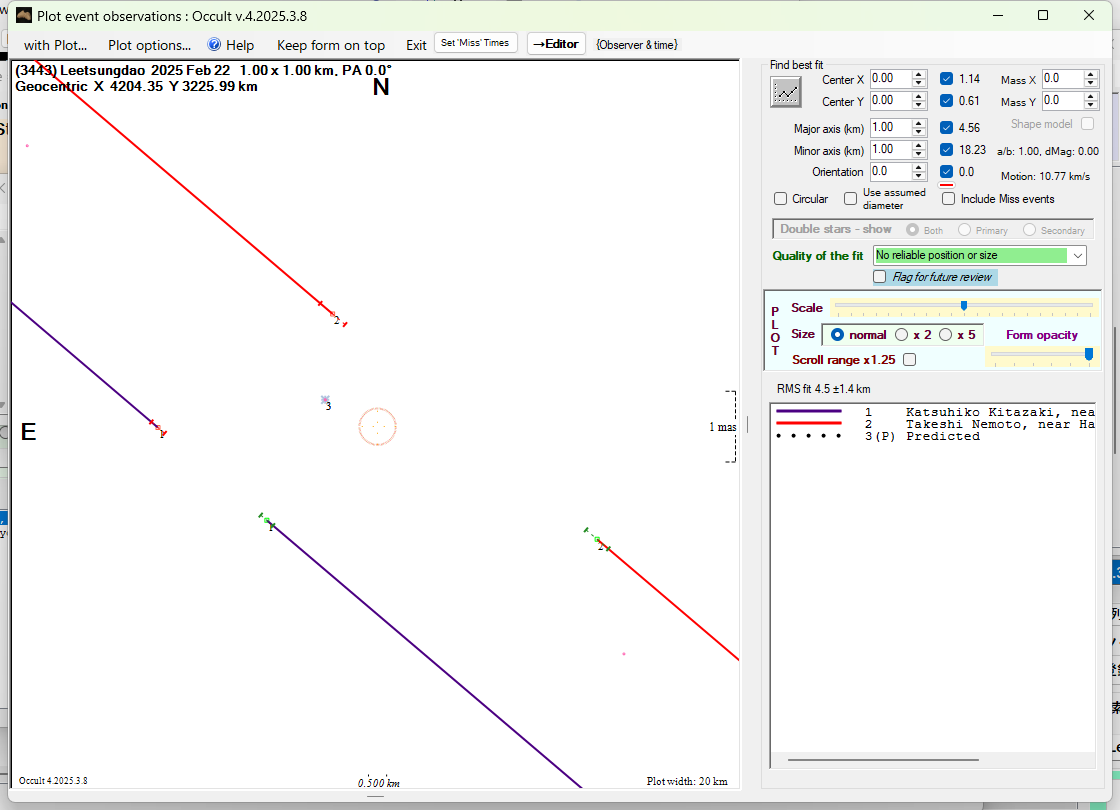Decrease Major axis value with down arrow

point(919,132)
